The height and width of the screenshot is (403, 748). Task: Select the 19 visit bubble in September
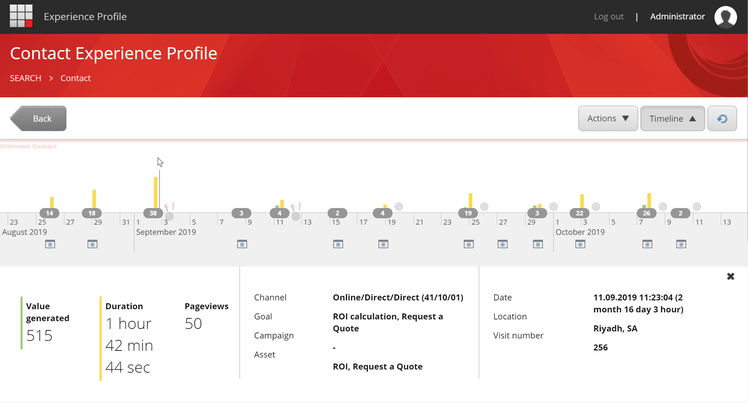pos(468,213)
